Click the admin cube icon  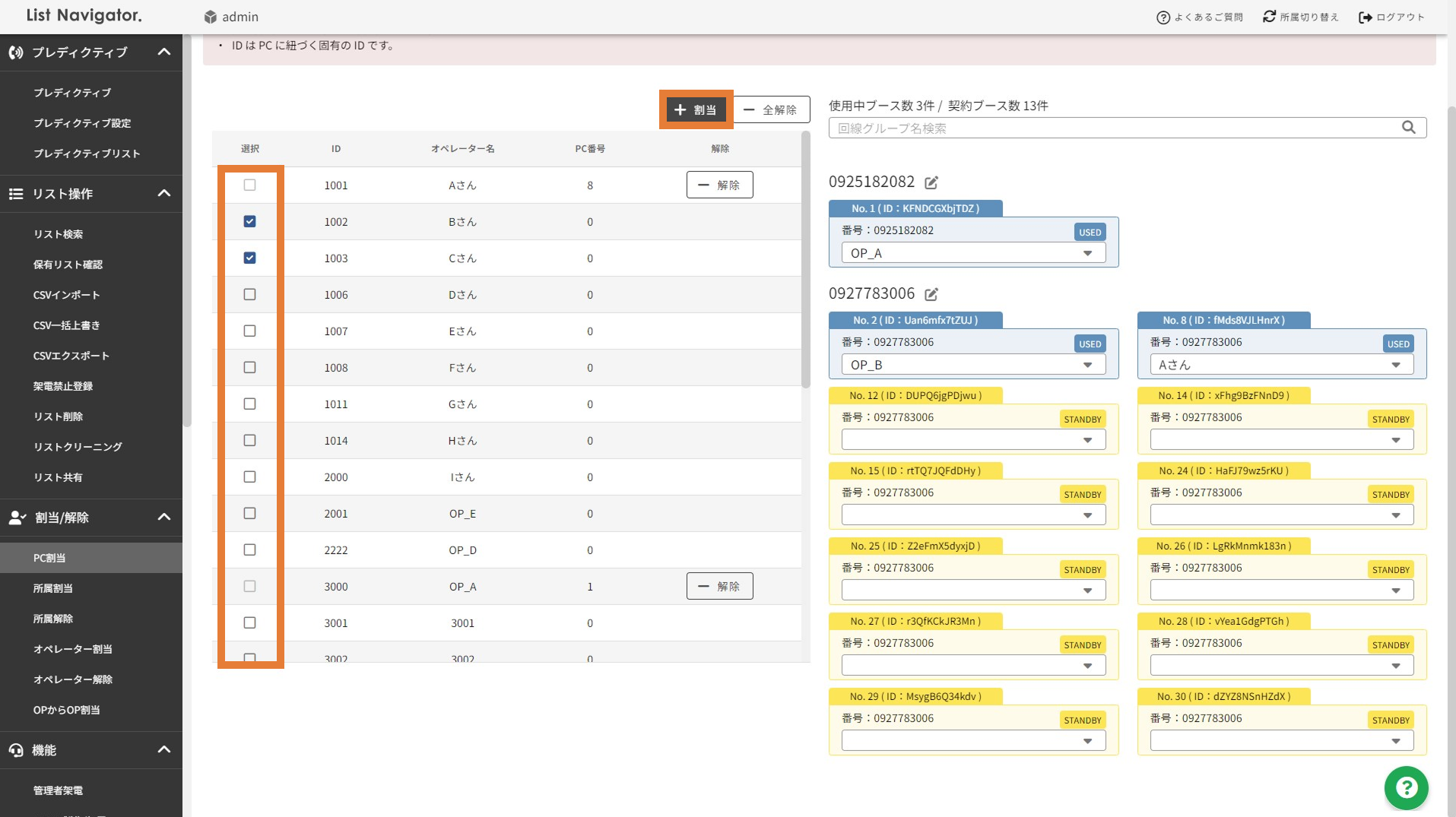point(211,17)
